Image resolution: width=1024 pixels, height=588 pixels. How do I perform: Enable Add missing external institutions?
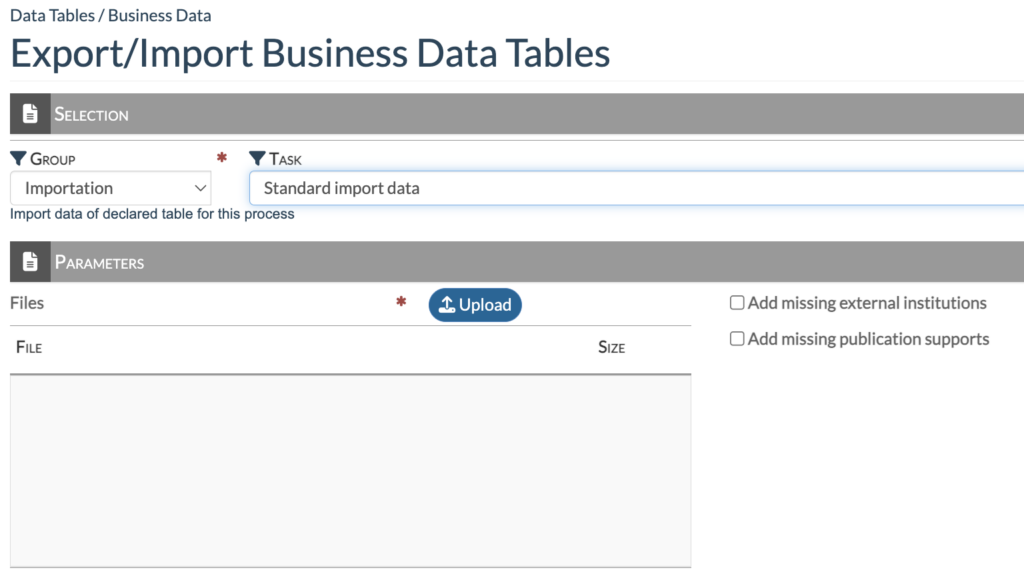click(x=737, y=303)
